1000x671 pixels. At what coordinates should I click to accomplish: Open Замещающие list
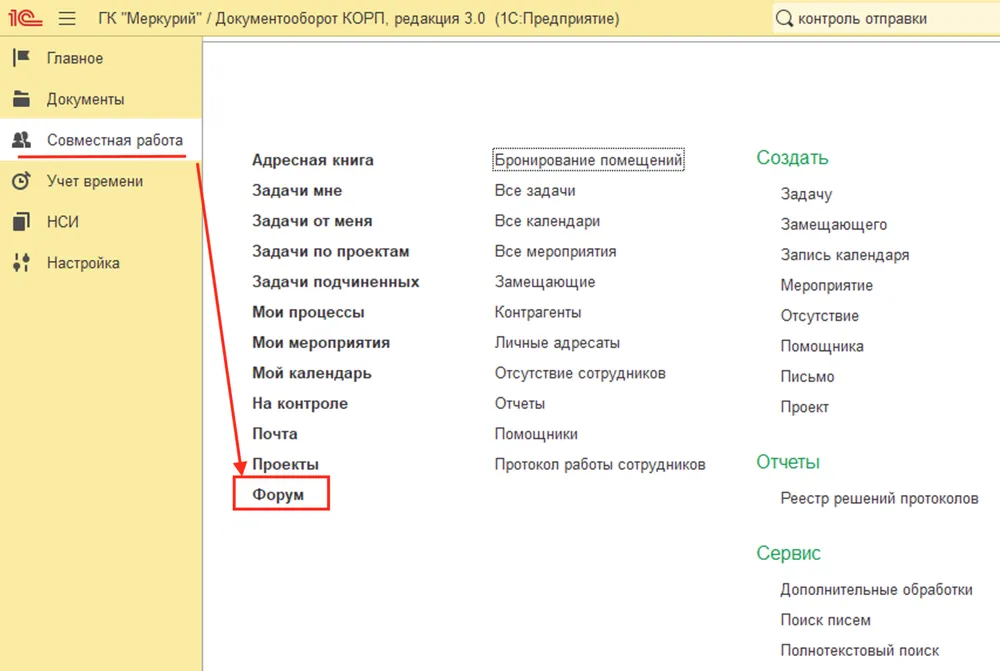click(545, 282)
